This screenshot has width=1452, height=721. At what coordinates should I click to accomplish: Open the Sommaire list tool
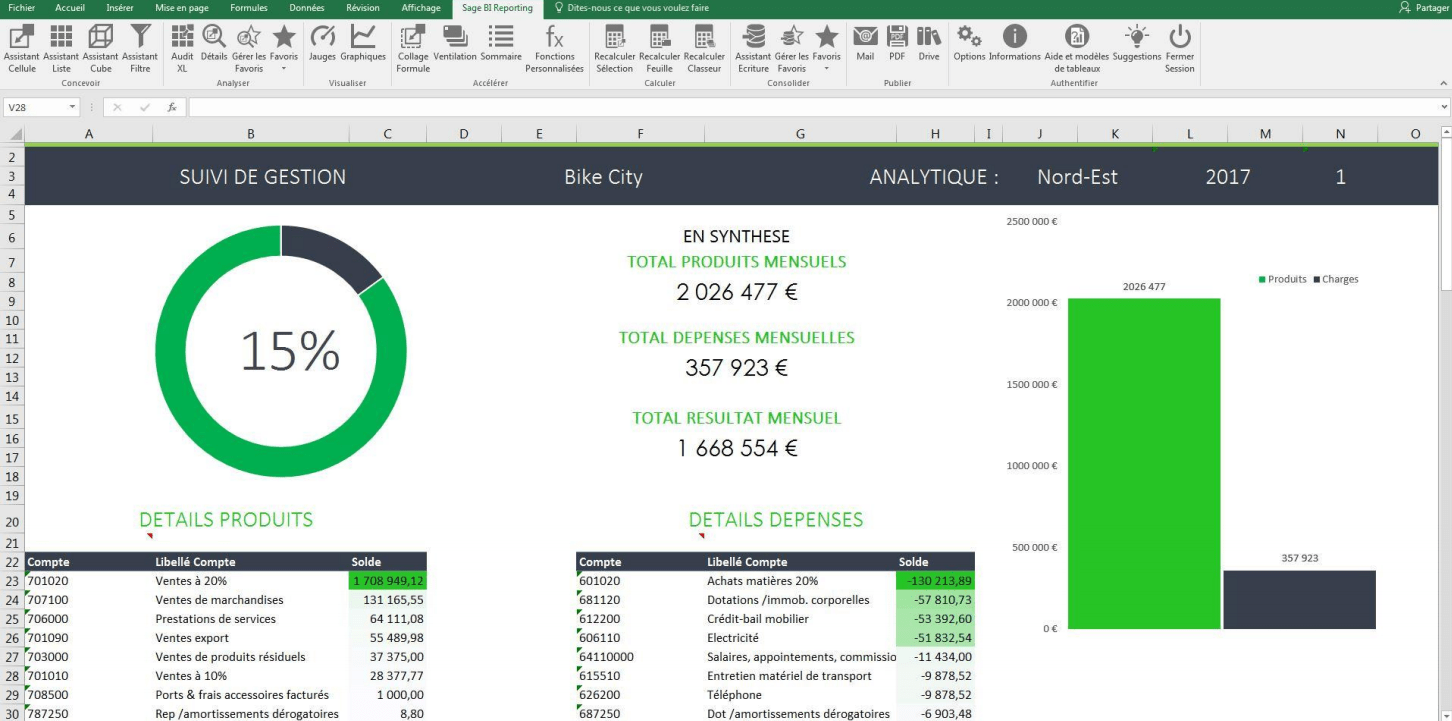tap(501, 43)
